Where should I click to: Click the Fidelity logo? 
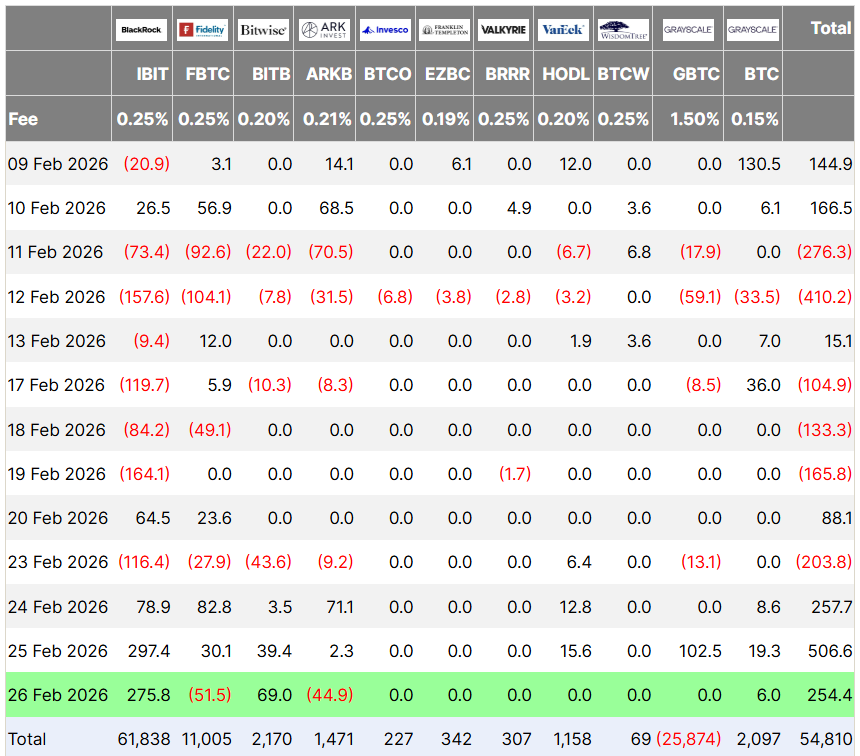tap(202, 30)
